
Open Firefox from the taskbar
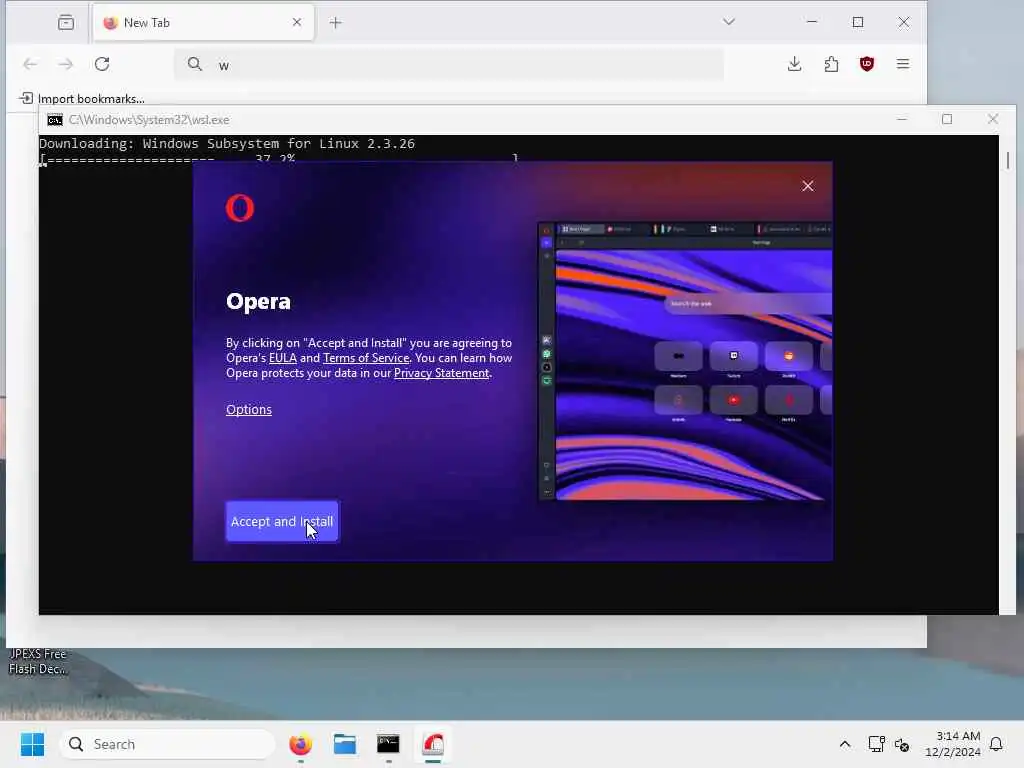pyautogui.click(x=300, y=744)
